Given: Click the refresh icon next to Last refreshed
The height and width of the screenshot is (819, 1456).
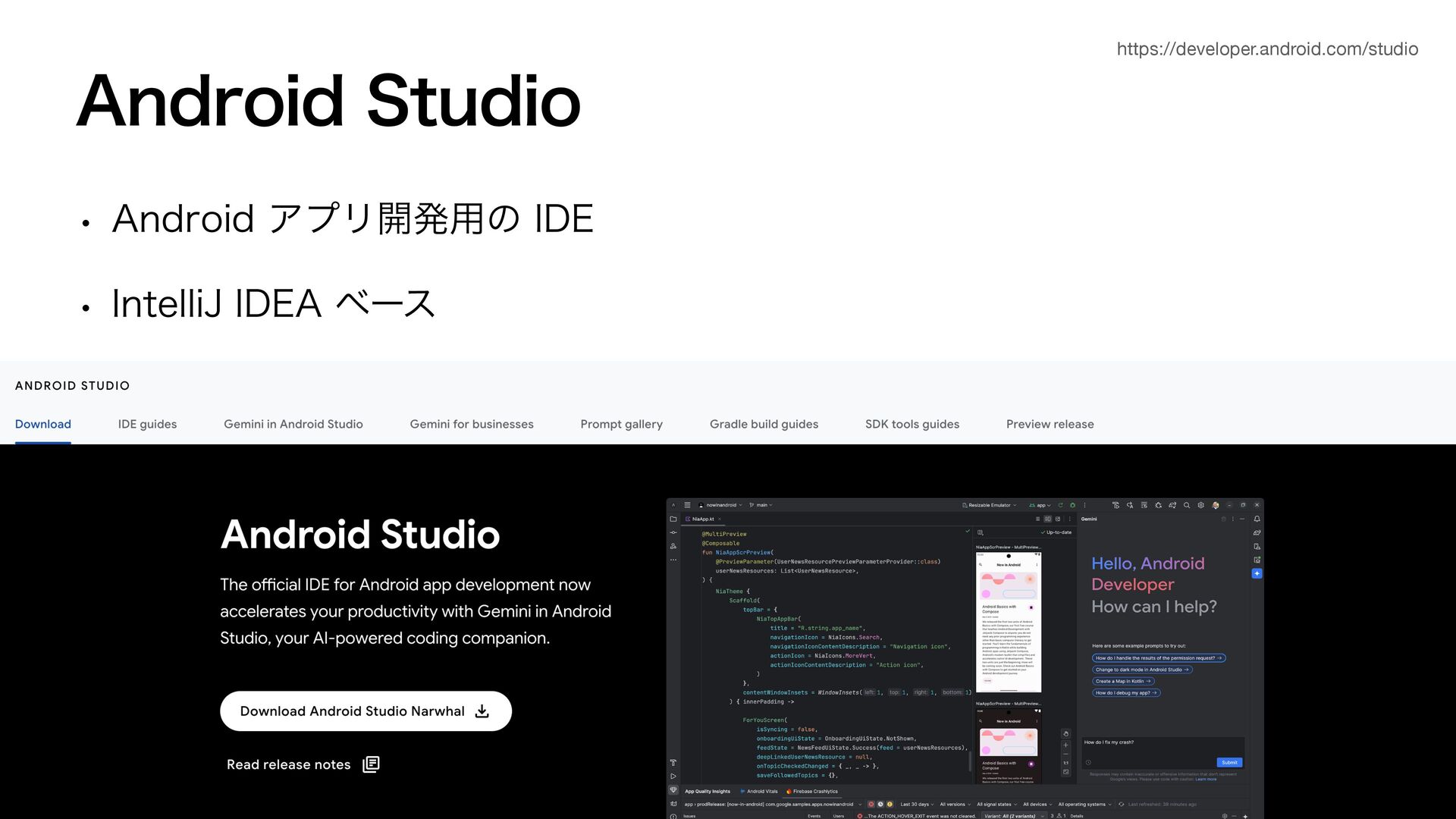Looking at the screenshot, I should pyautogui.click(x=1122, y=804).
